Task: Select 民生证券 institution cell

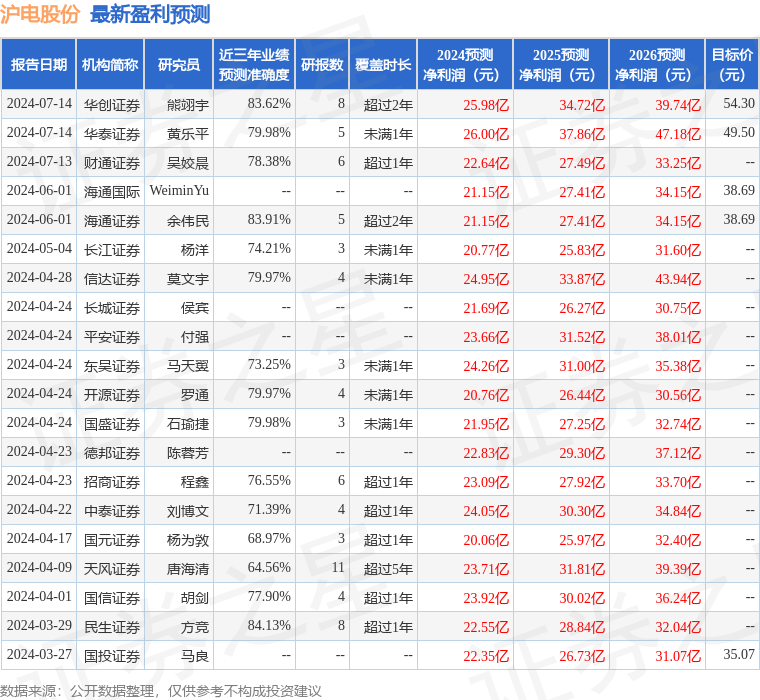Action: tap(112, 627)
